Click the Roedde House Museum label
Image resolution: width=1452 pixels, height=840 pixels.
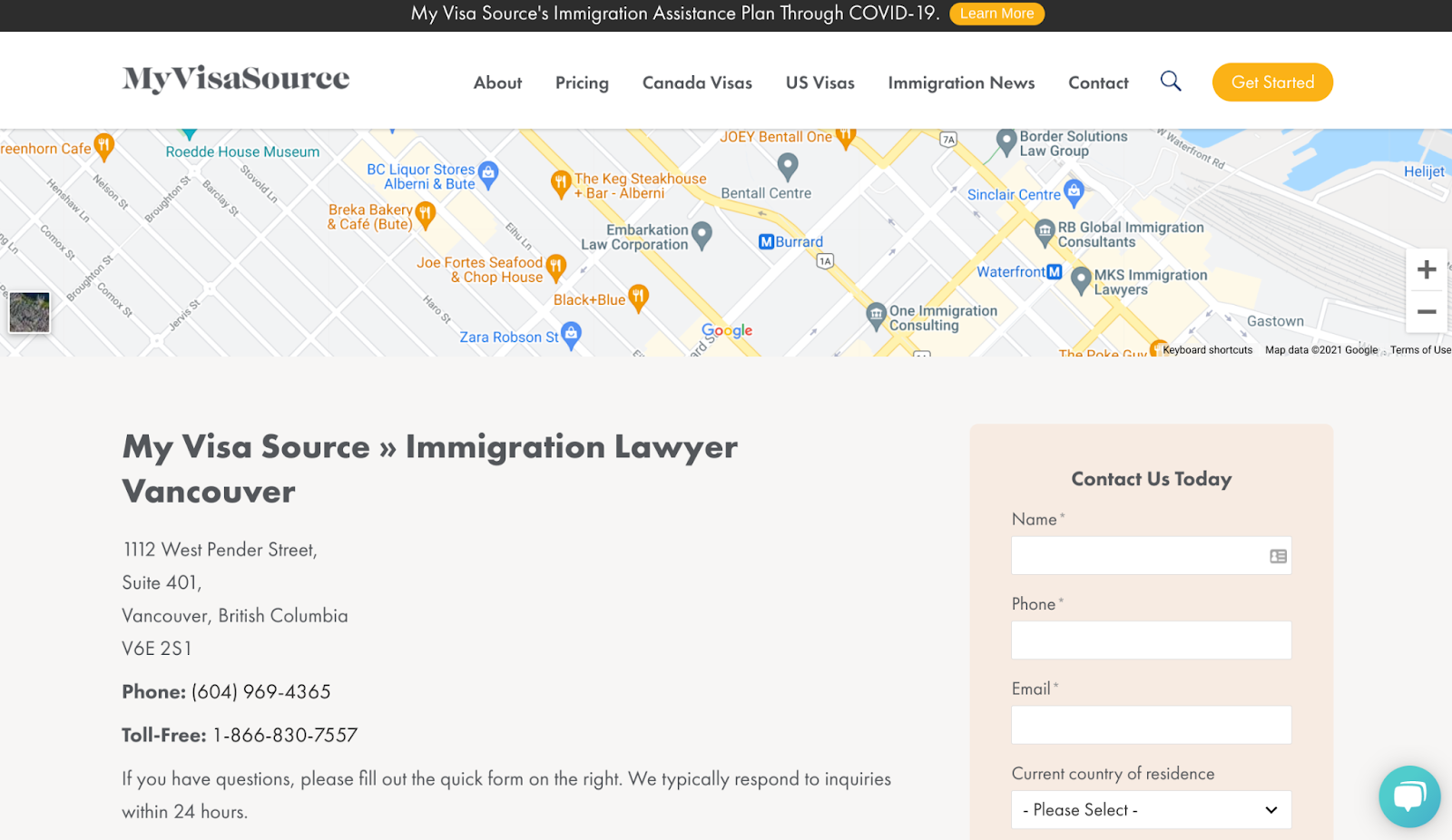[x=242, y=152]
